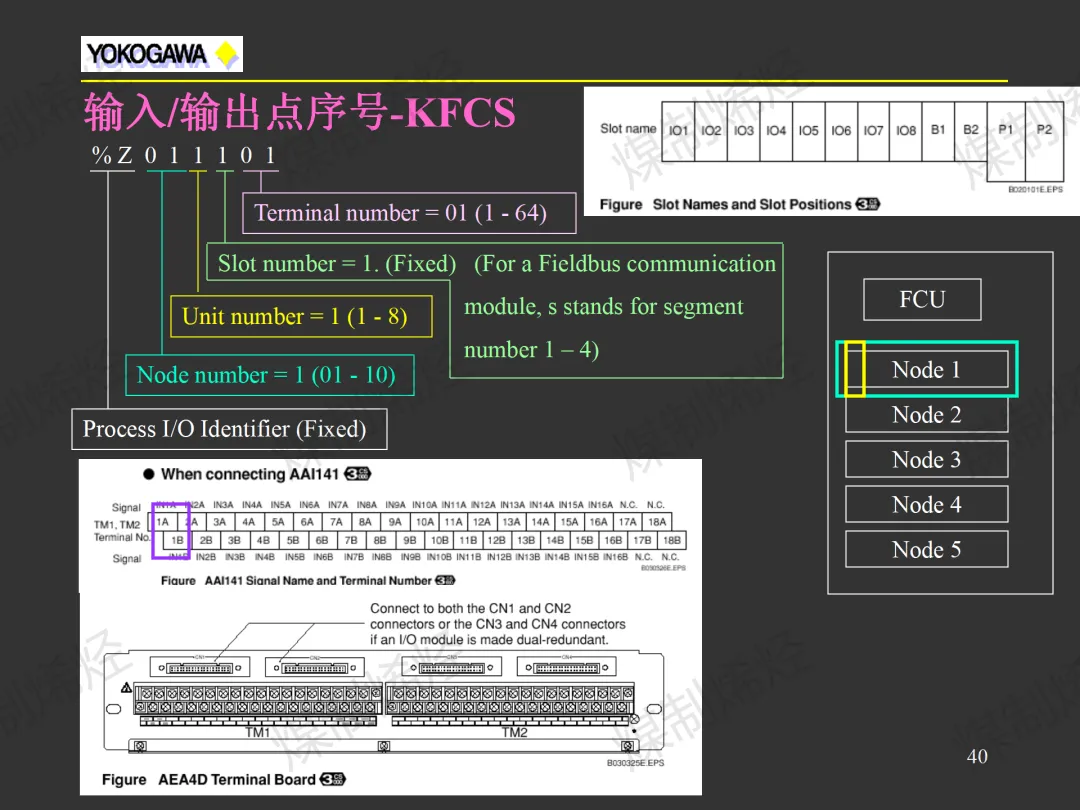Click the Slot Names and Slot Positions caption
This screenshot has height=810, width=1080.
[740, 205]
